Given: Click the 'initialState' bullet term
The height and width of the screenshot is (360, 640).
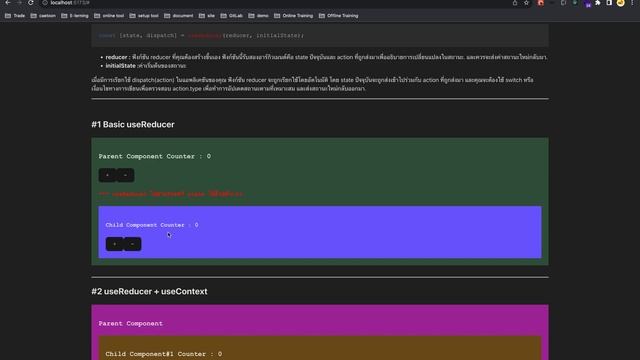Looking at the screenshot, I should tap(120, 66).
